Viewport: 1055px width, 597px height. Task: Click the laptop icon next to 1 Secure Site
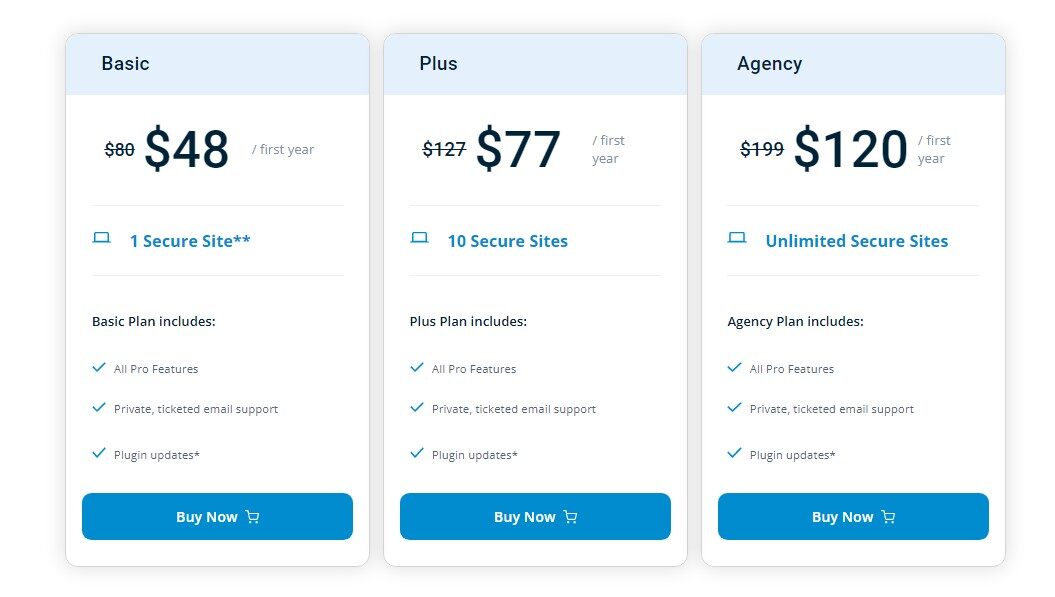click(101, 238)
